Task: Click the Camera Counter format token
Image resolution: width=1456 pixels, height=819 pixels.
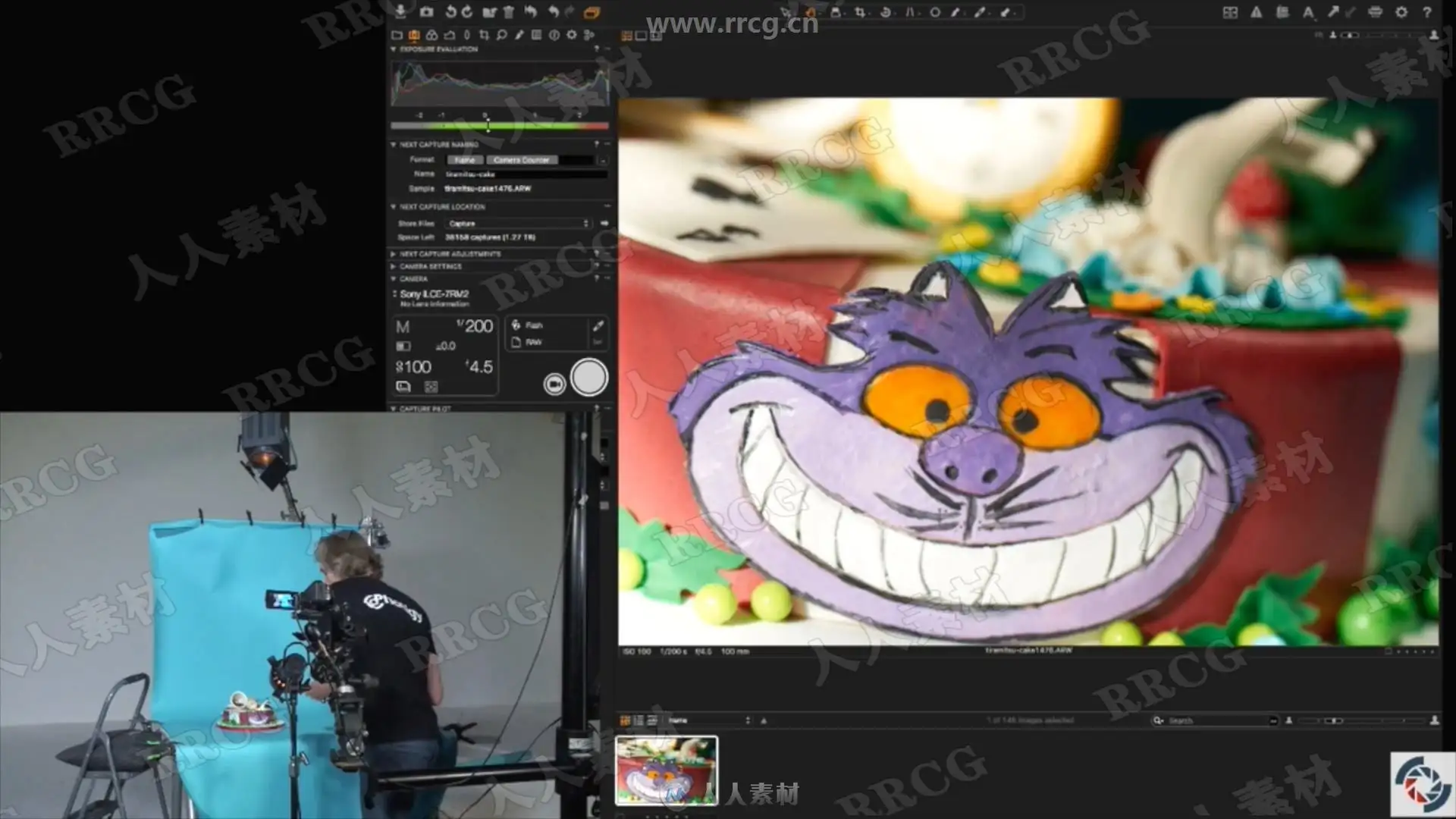Action: [521, 160]
